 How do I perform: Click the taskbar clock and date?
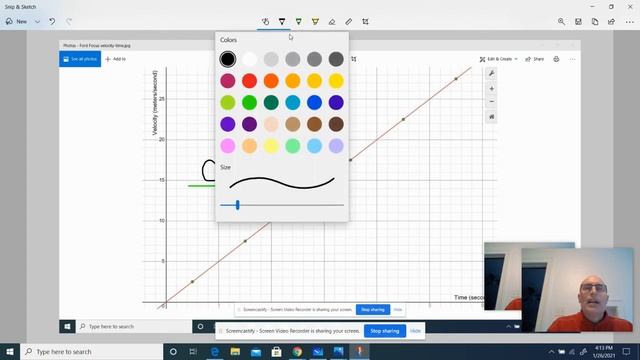[x=604, y=351]
